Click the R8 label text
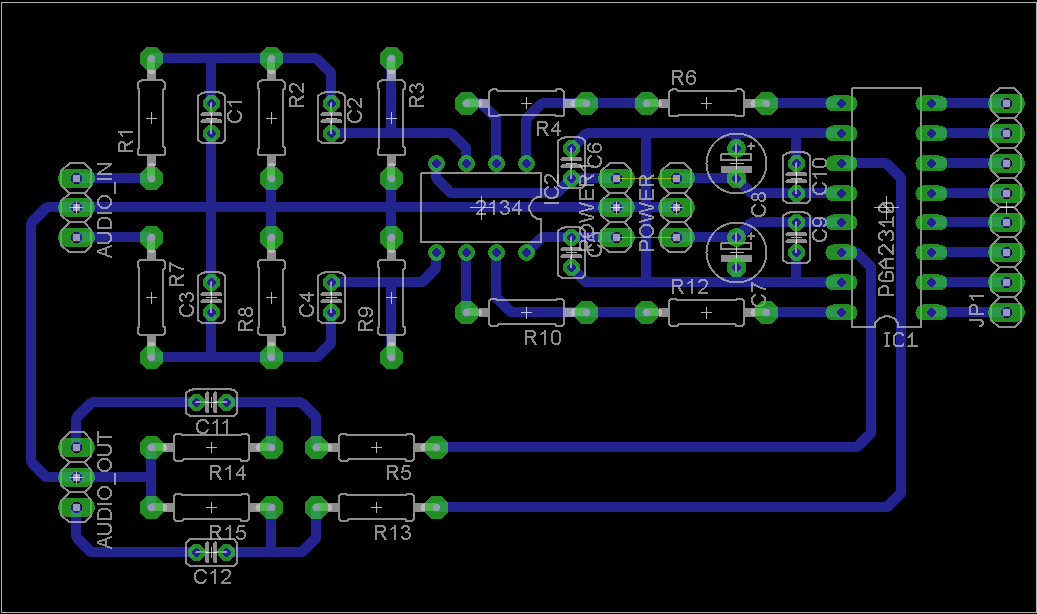 click(x=245, y=319)
